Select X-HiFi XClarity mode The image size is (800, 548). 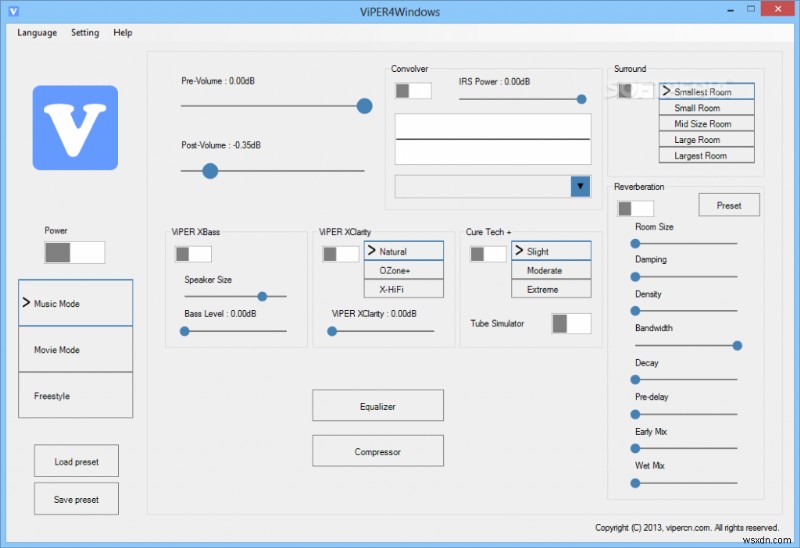(404, 289)
